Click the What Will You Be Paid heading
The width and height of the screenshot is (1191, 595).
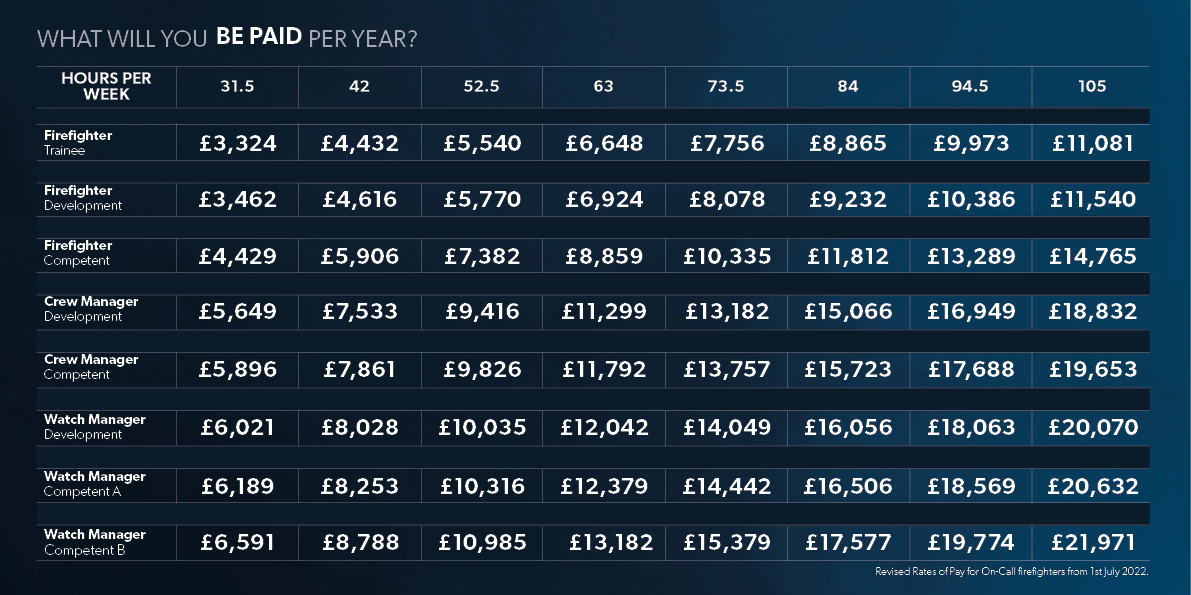[227, 38]
